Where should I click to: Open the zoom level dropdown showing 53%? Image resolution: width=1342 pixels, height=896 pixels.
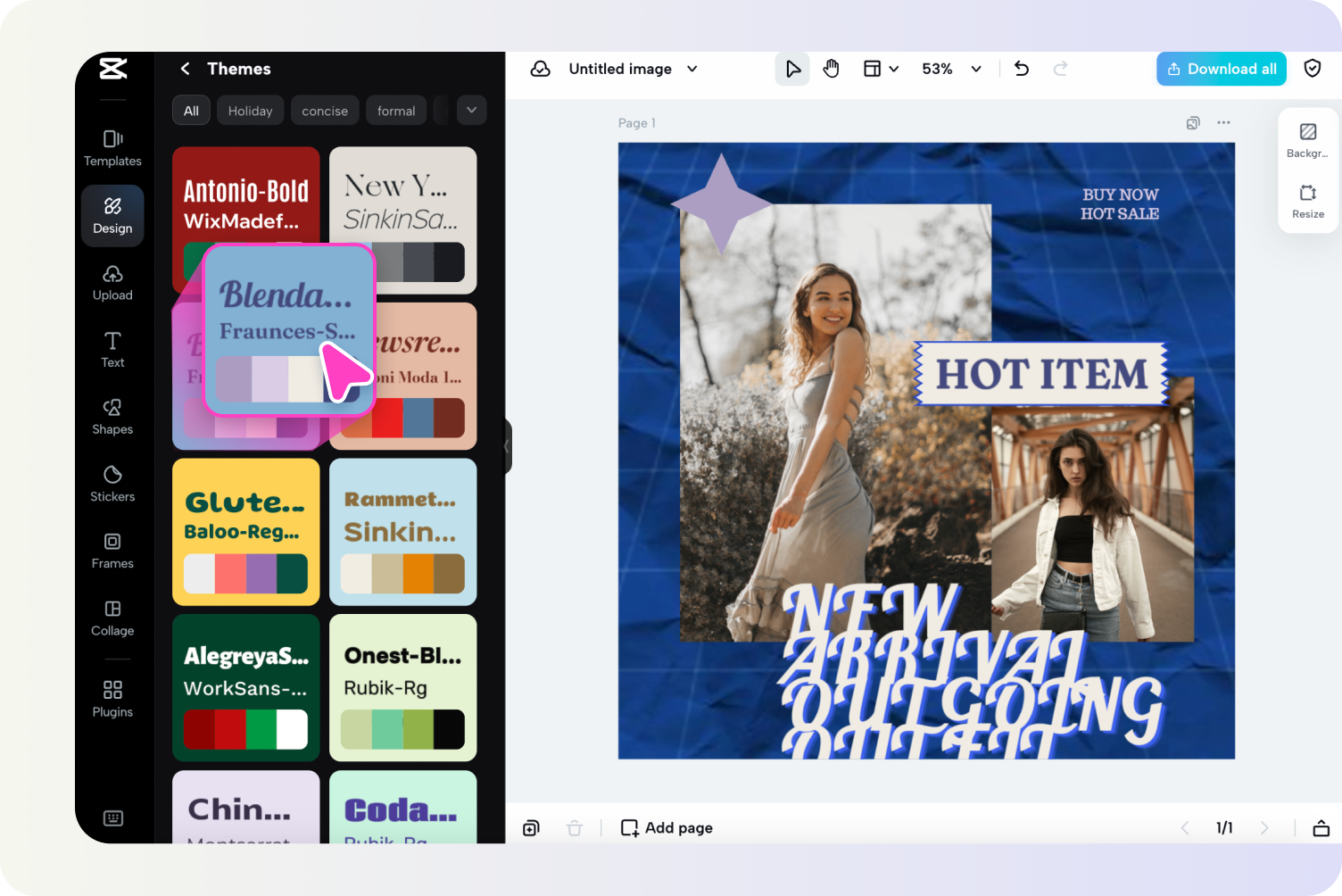coord(951,68)
